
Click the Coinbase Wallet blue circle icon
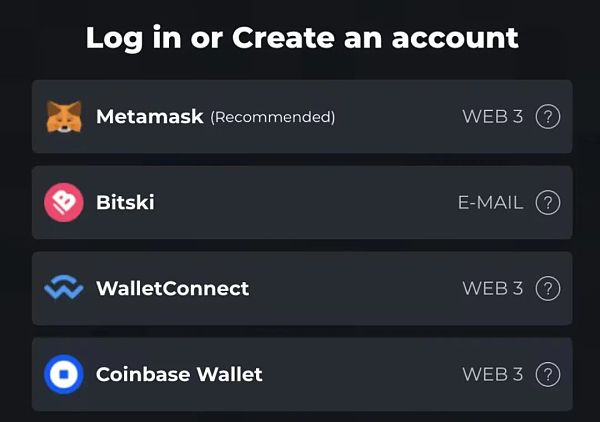click(63, 375)
